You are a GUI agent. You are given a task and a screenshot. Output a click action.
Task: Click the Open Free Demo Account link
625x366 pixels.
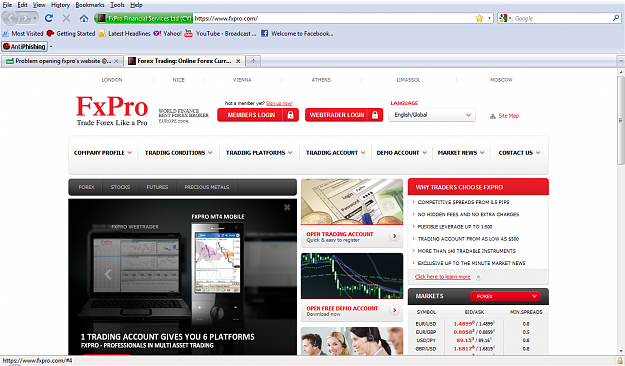pyautogui.click(x=342, y=308)
